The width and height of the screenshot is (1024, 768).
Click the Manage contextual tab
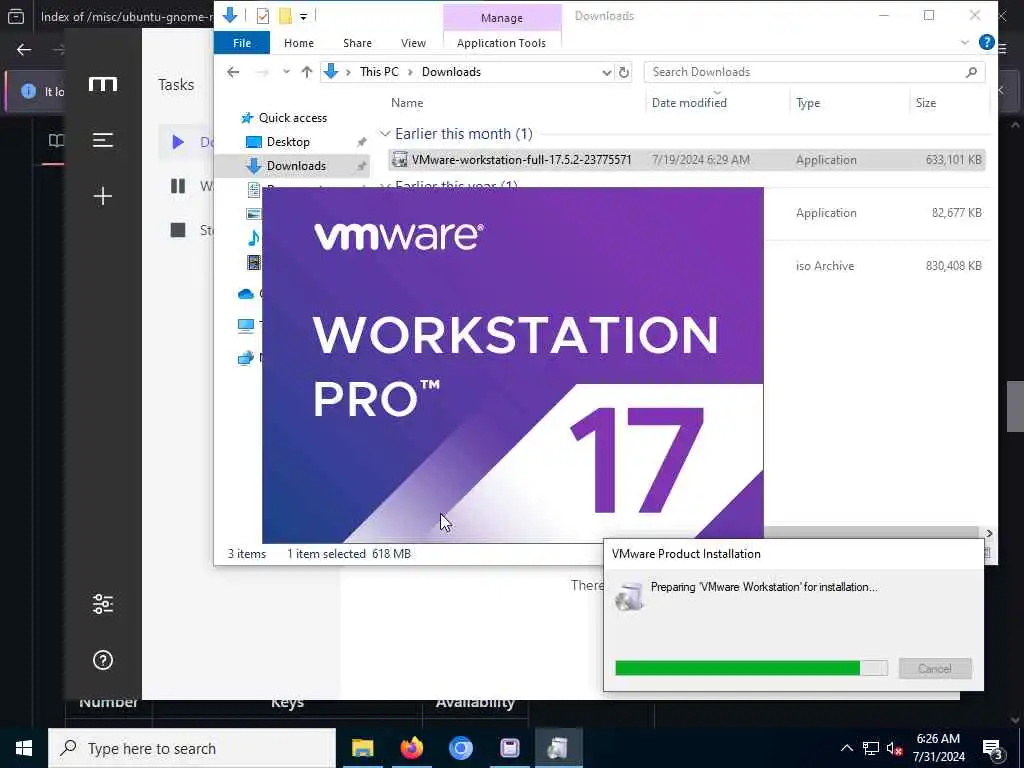(502, 18)
